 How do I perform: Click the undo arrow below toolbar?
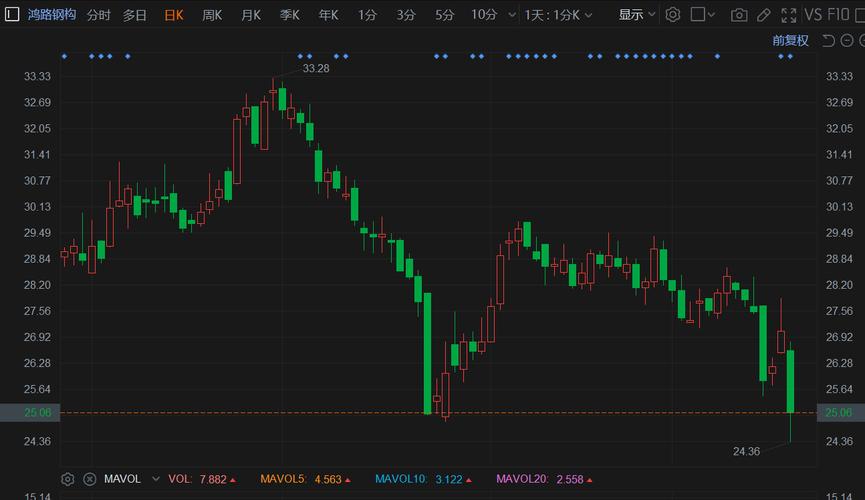[x=828, y=41]
